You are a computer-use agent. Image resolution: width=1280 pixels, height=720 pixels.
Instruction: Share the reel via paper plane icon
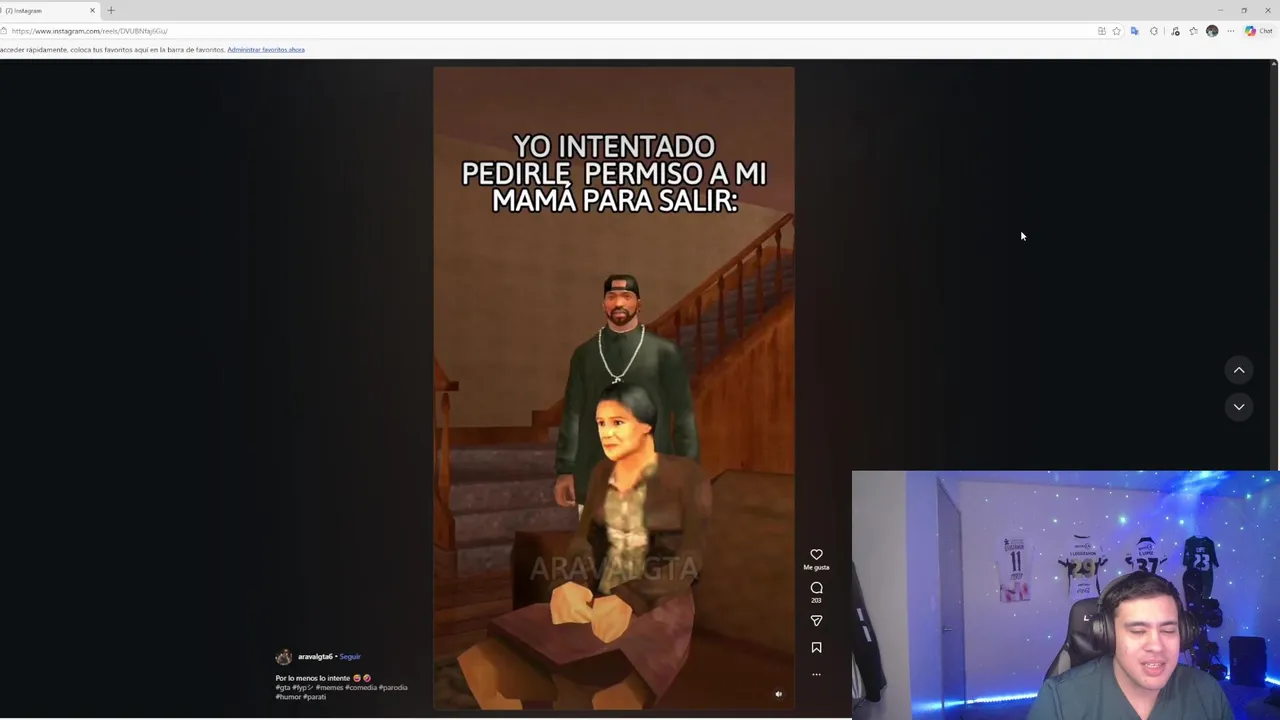tap(816, 621)
